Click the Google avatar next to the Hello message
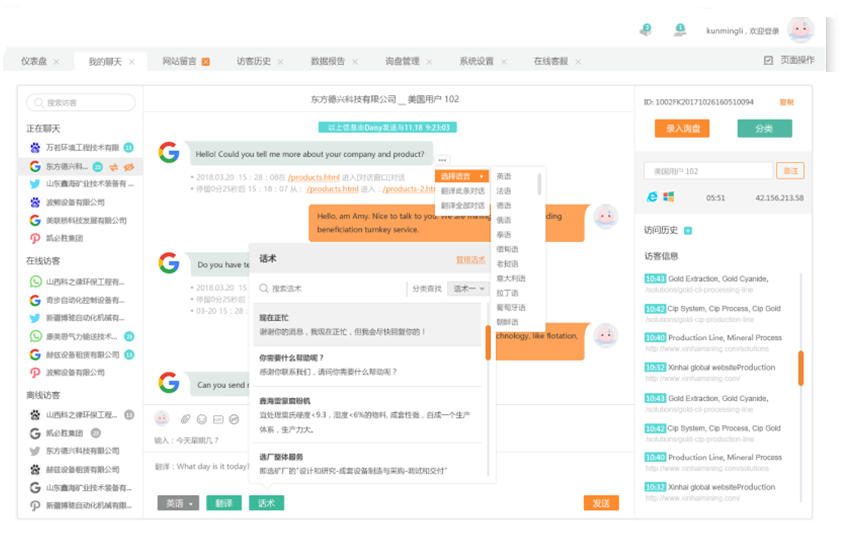 tap(169, 153)
